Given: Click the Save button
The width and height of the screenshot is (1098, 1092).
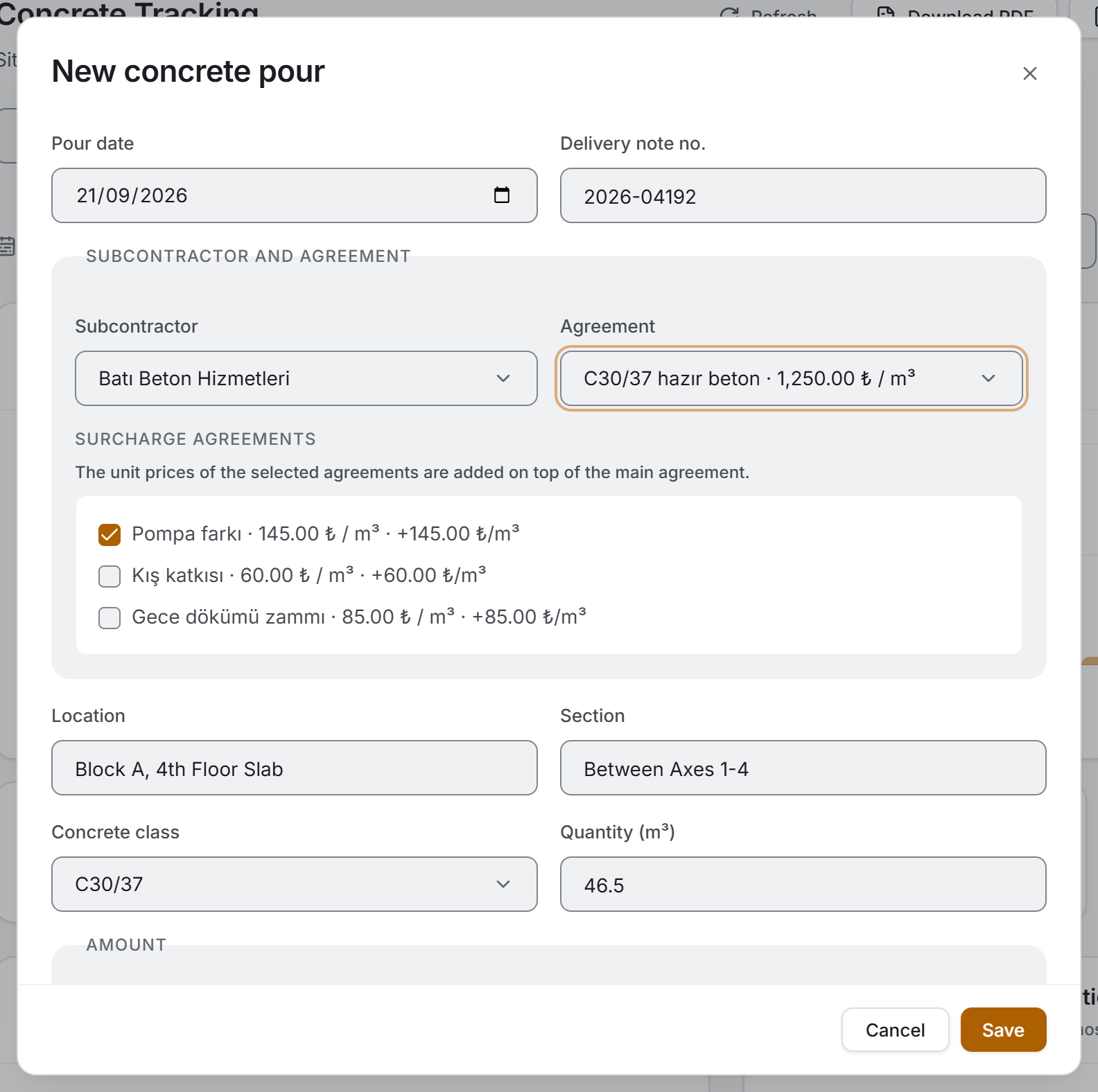Looking at the screenshot, I should tap(1003, 1030).
